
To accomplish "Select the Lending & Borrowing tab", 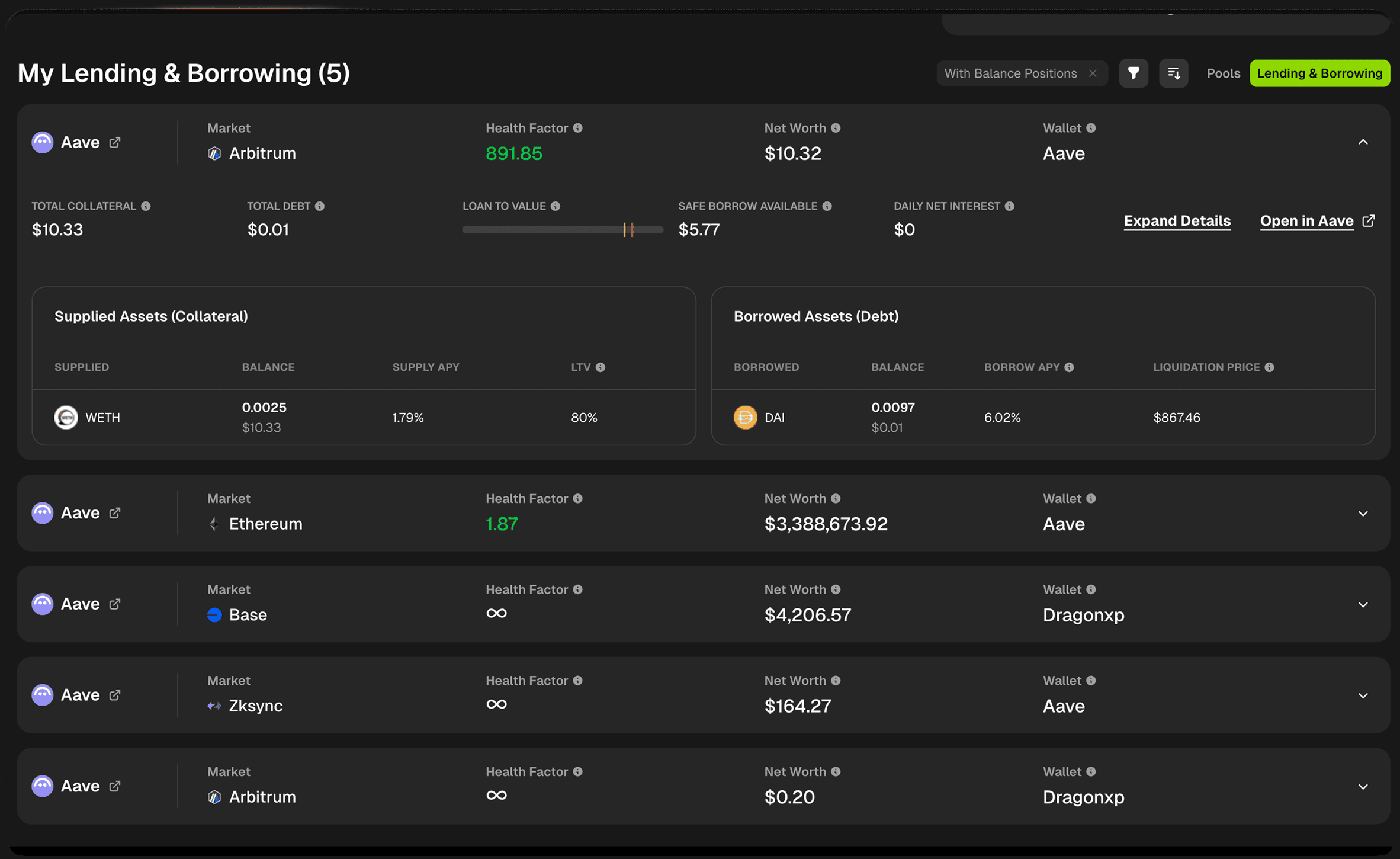I will [1319, 73].
